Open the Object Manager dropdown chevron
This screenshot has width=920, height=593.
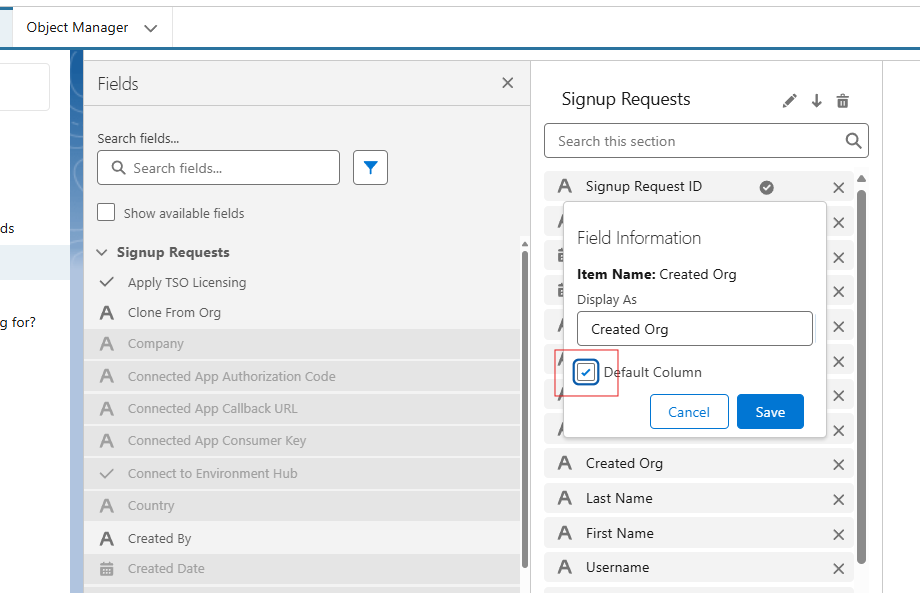tap(151, 28)
